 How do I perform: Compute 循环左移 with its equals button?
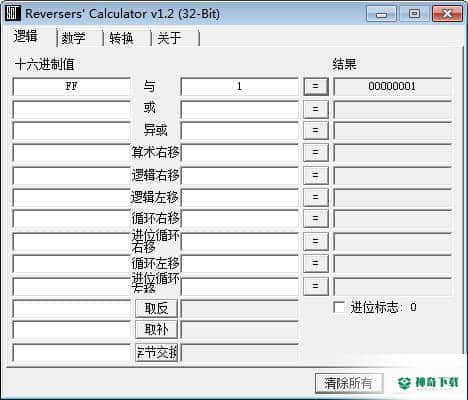316,263
